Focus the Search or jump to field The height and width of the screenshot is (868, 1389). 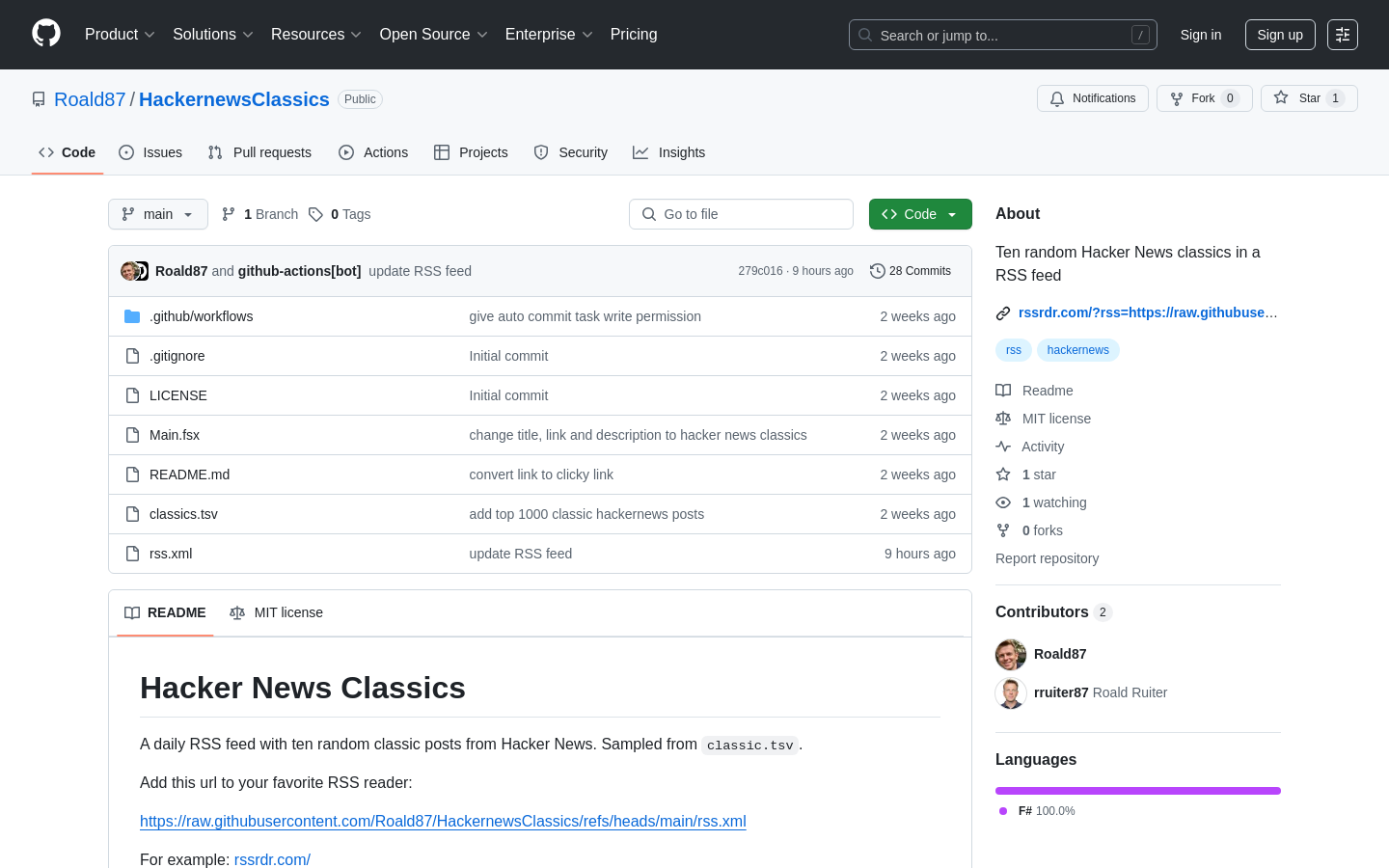[1003, 35]
